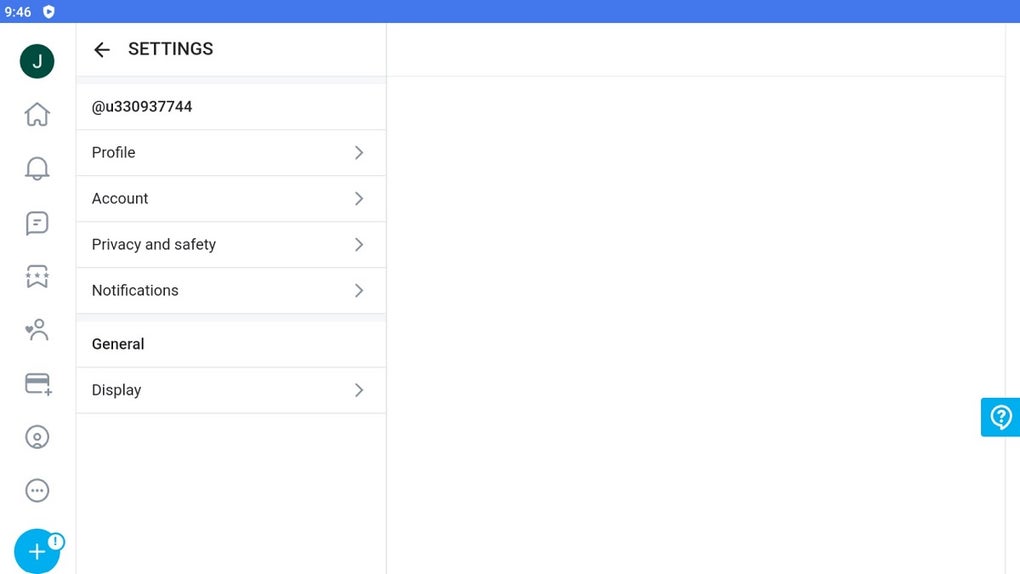The height and width of the screenshot is (574, 1020).
Task: Open the starred bookmark collections icon
Action: tap(37, 277)
